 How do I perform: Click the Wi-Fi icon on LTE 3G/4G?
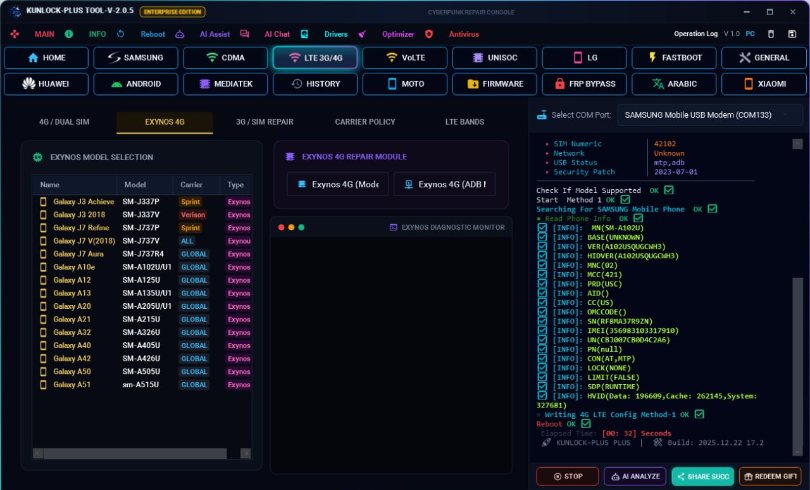[294, 58]
